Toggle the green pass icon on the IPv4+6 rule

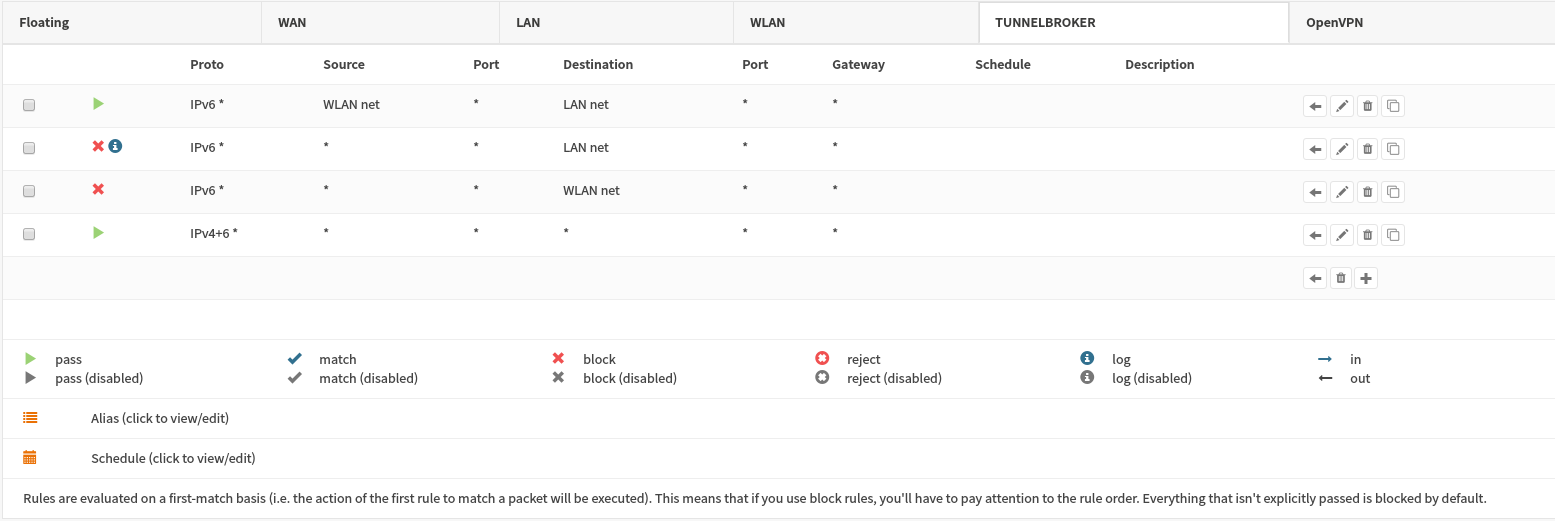pos(98,232)
